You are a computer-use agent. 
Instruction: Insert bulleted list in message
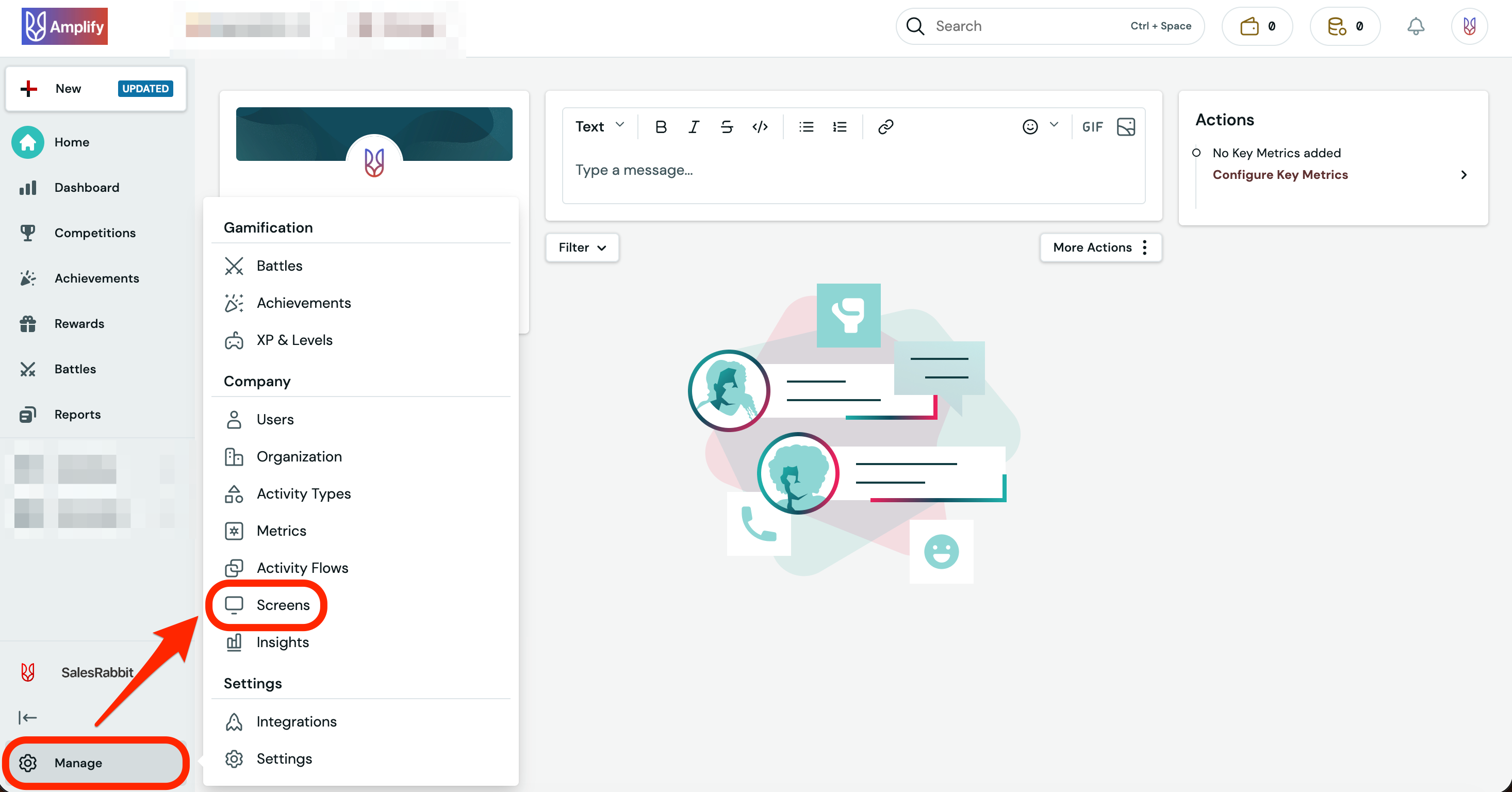[807, 127]
